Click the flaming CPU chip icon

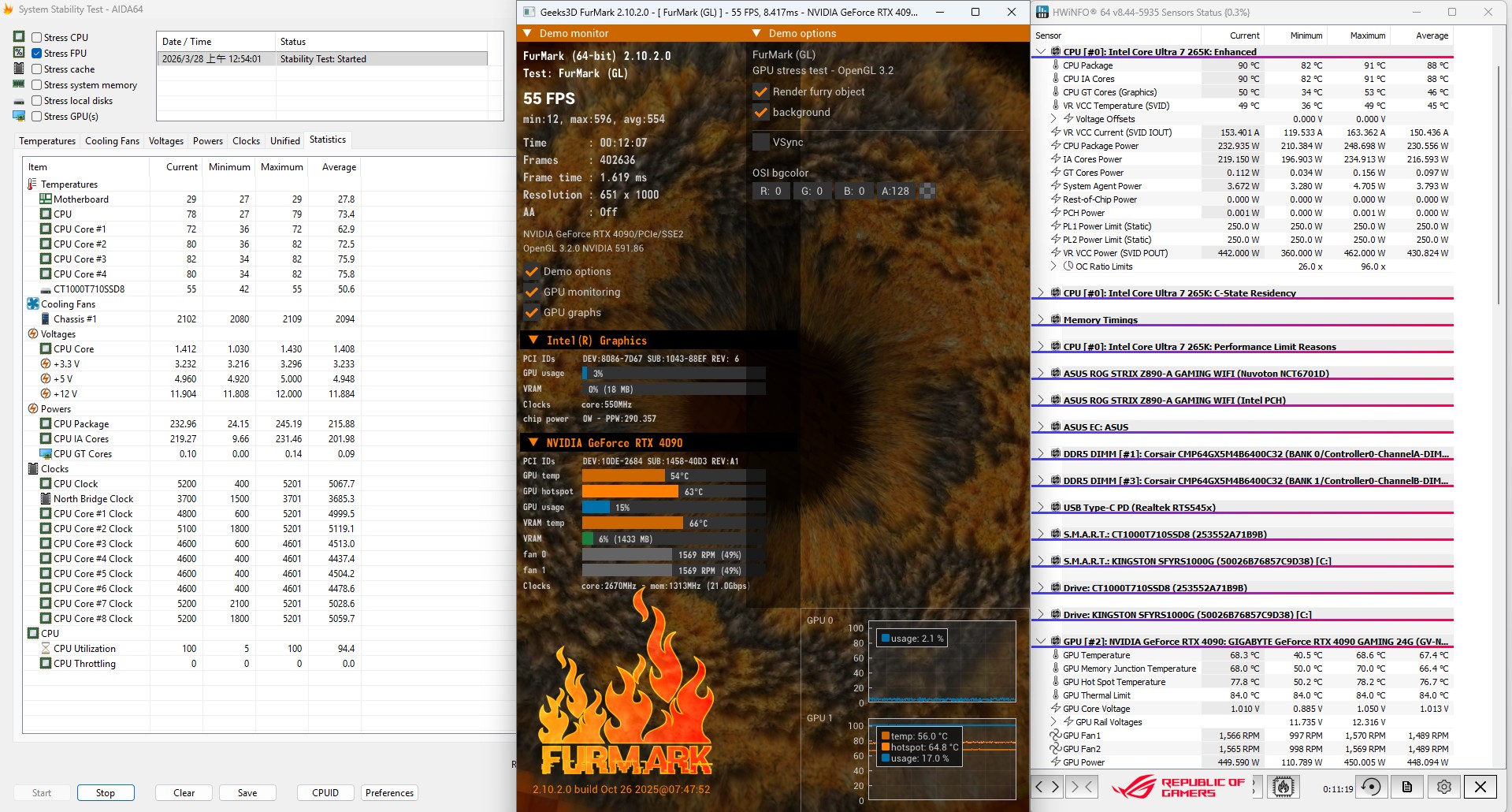coord(1284,787)
